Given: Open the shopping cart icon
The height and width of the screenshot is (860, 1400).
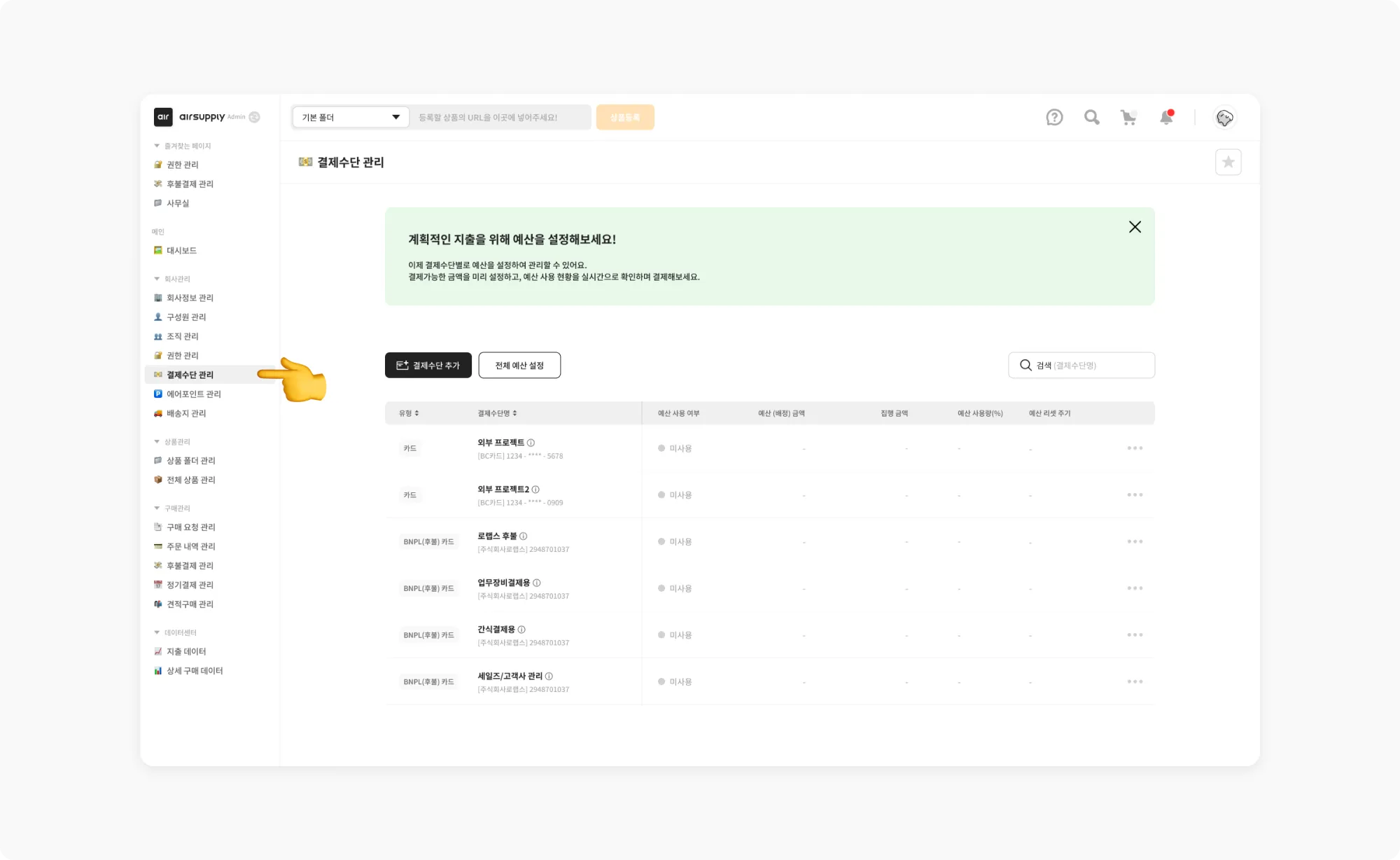Looking at the screenshot, I should tap(1128, 118).
